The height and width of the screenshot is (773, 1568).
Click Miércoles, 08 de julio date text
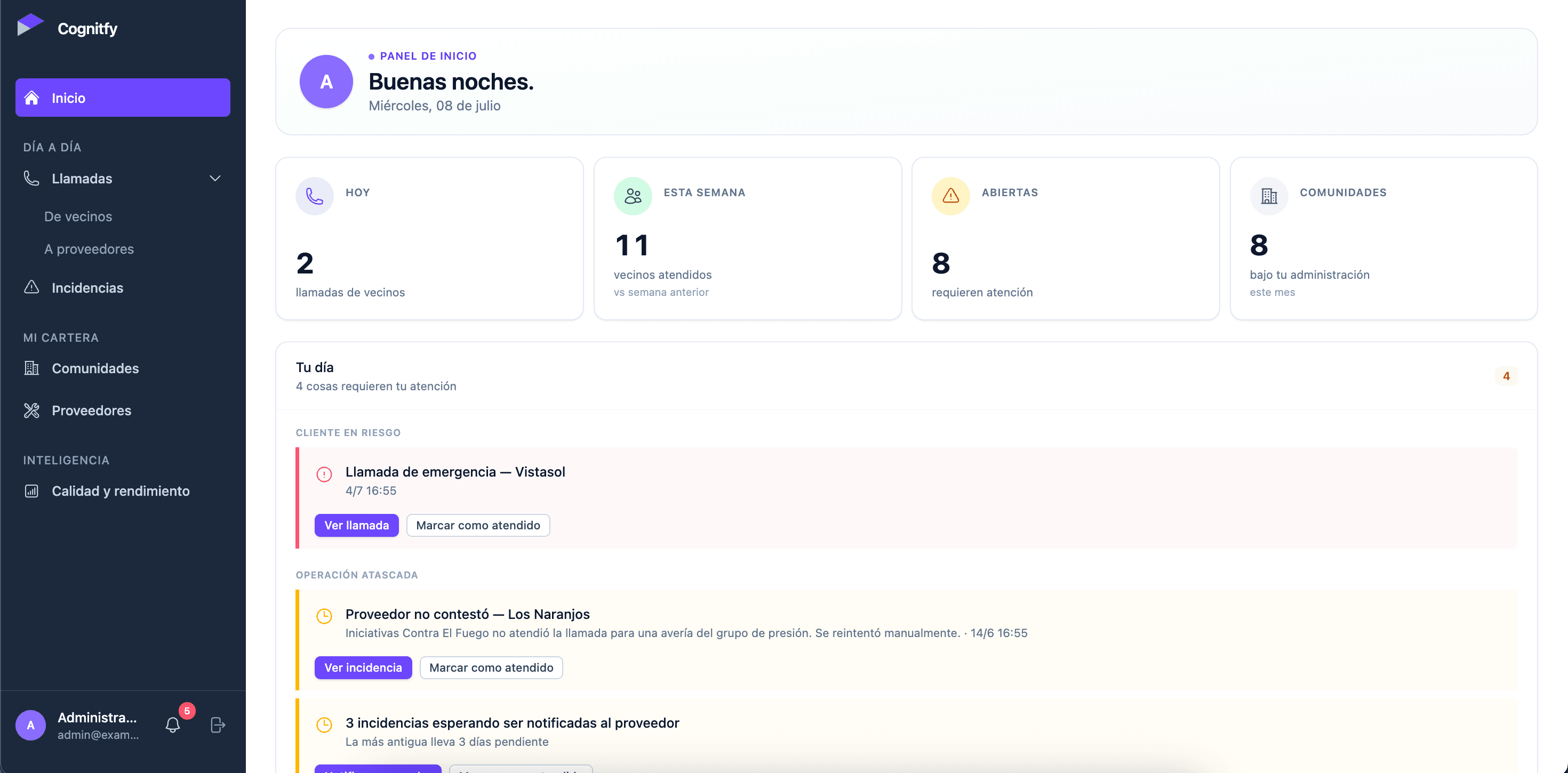[x=435, y=106]
